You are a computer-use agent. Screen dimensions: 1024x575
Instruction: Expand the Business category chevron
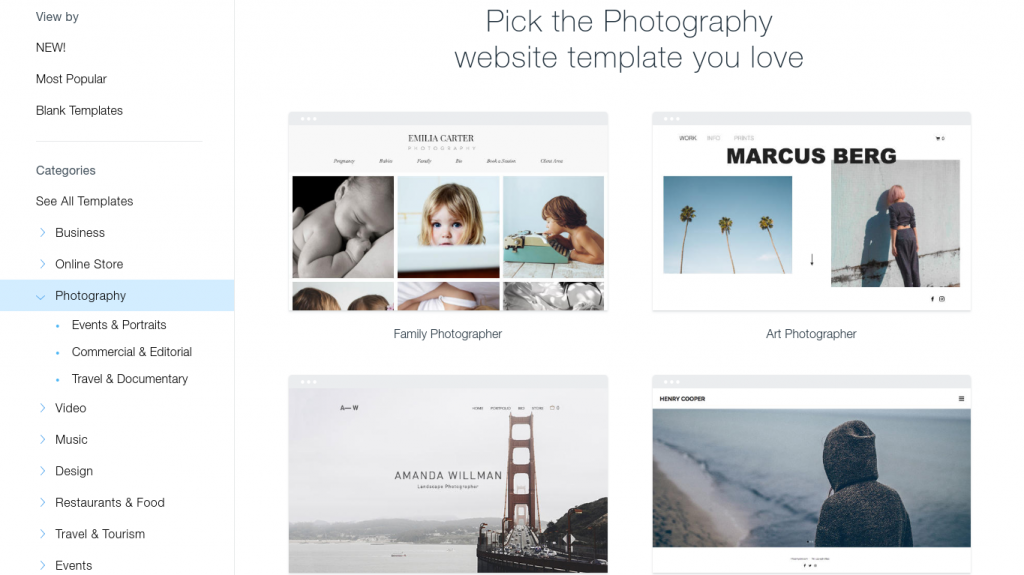[x=42, y=233]
